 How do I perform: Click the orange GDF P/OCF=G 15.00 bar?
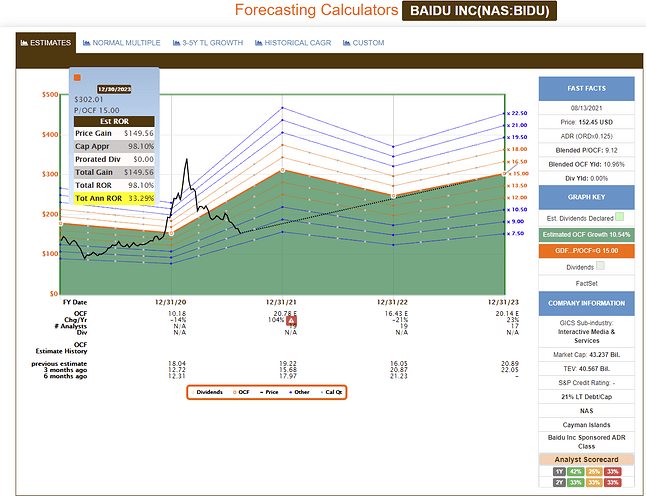(586, 251)
